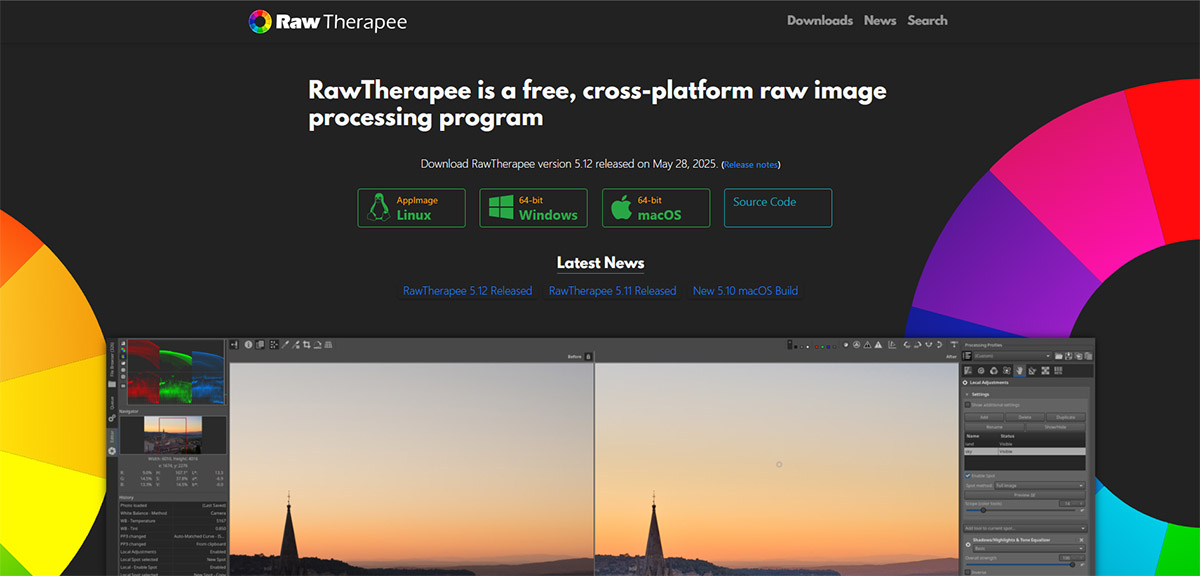Open the Detail tools tab icon
This screenshot has height=576, width=1200.
point(981,370)
